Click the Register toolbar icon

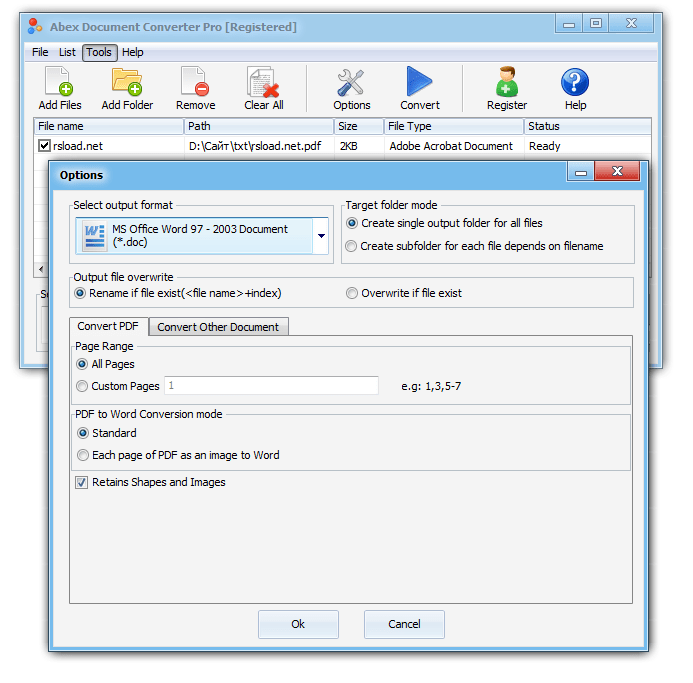(x=506, y=88)
